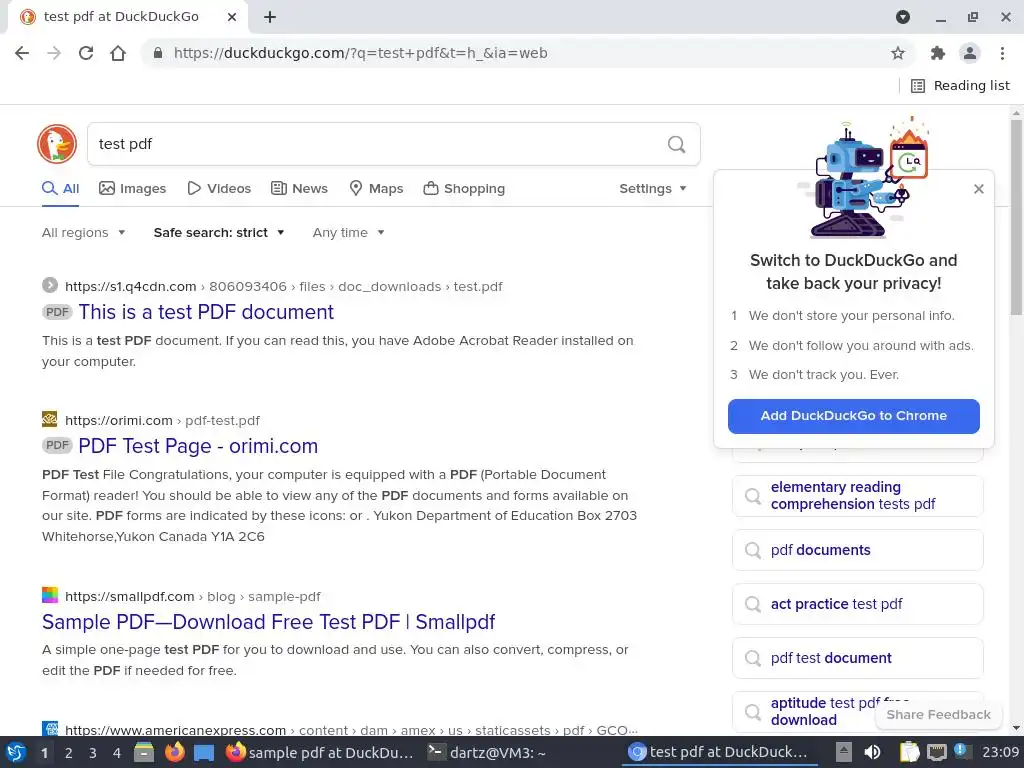Open the Reading list panel
This screenshot has width=1024, height=768.
(960, 86)
